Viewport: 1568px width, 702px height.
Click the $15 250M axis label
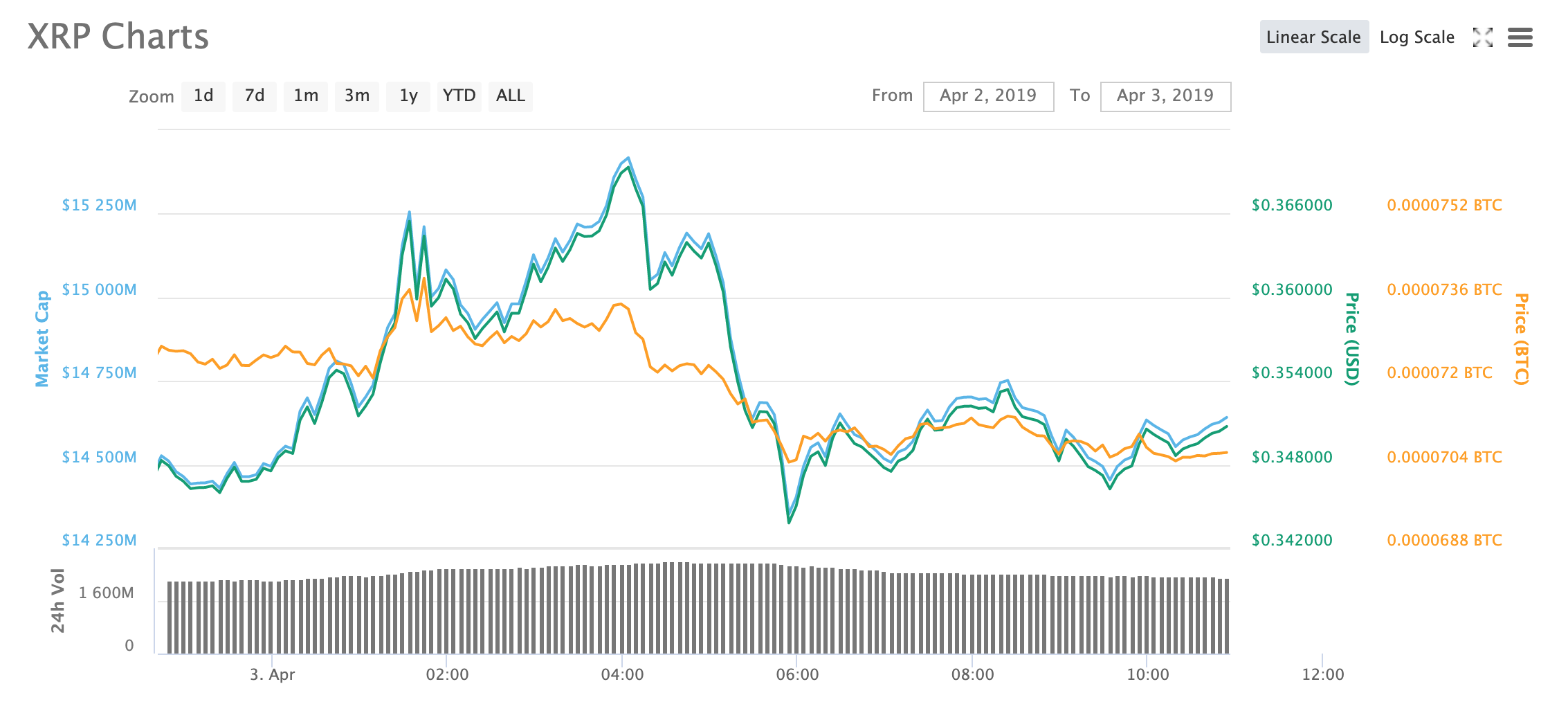point(99,205)
